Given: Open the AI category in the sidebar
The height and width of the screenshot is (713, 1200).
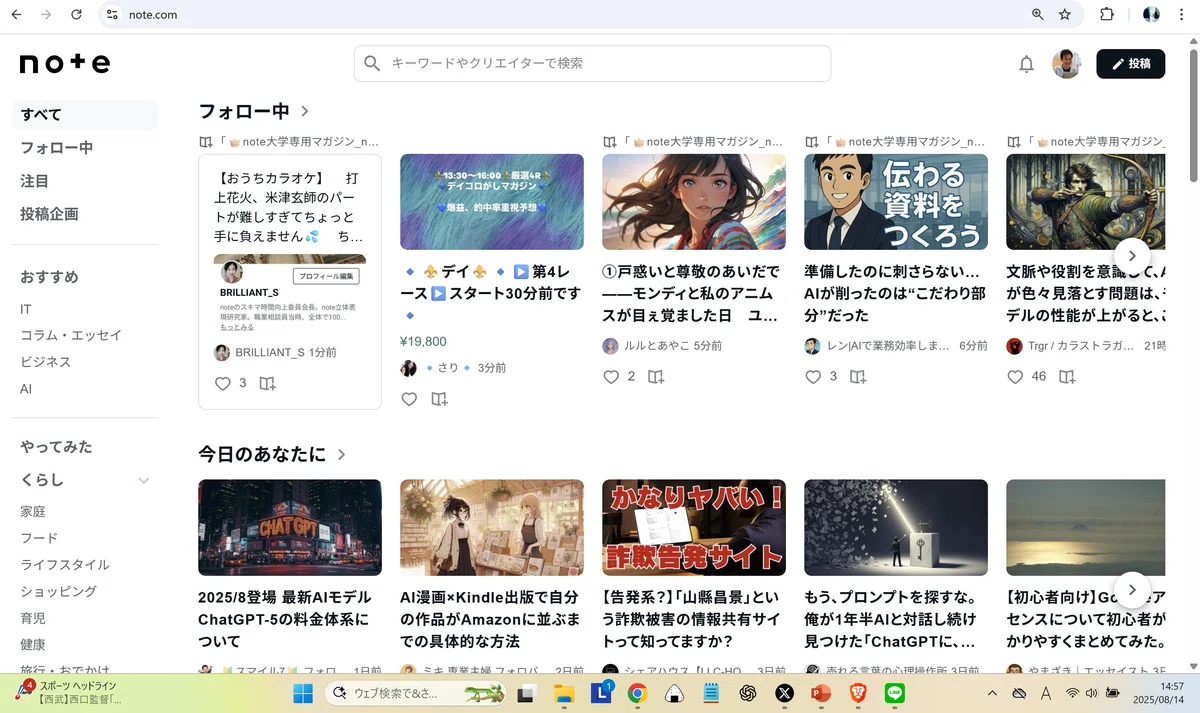Looking at the screenshot, I should [27, 388].
